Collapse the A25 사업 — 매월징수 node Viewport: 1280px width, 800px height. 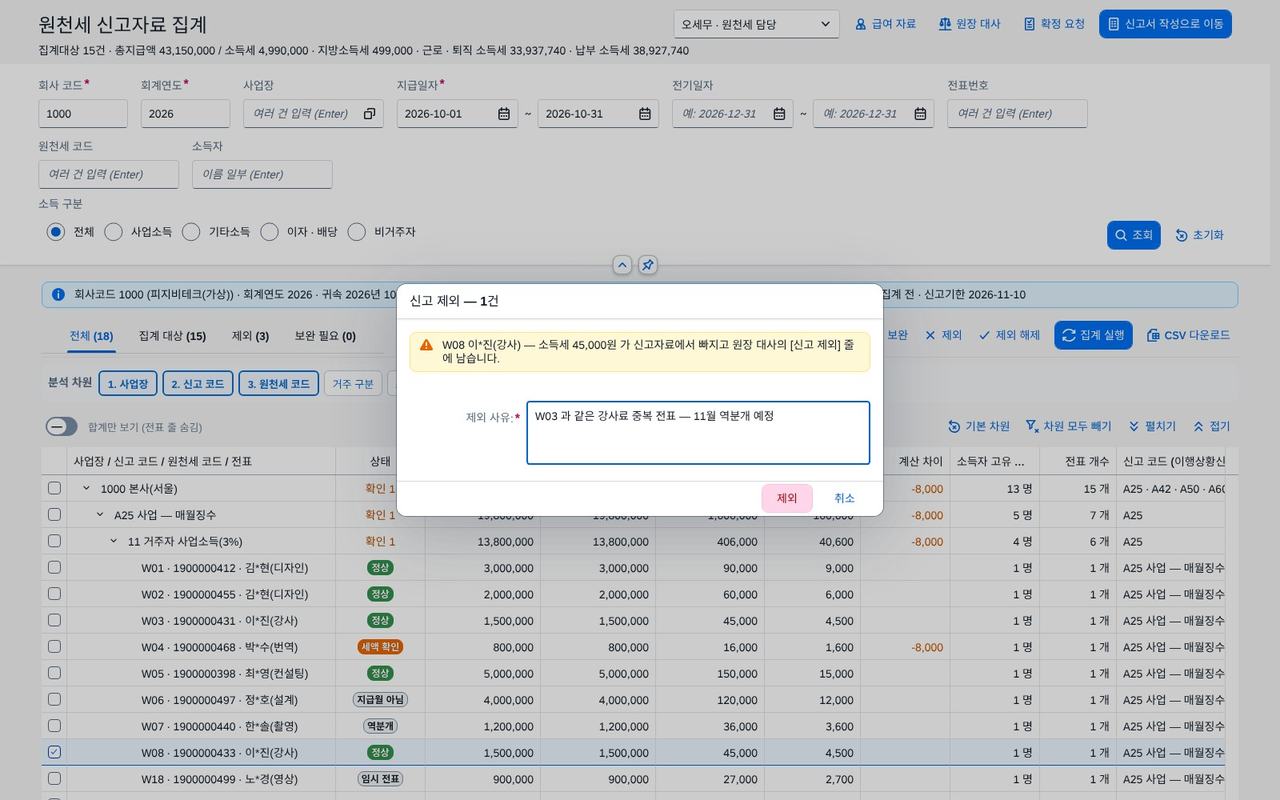pos(100,515)
